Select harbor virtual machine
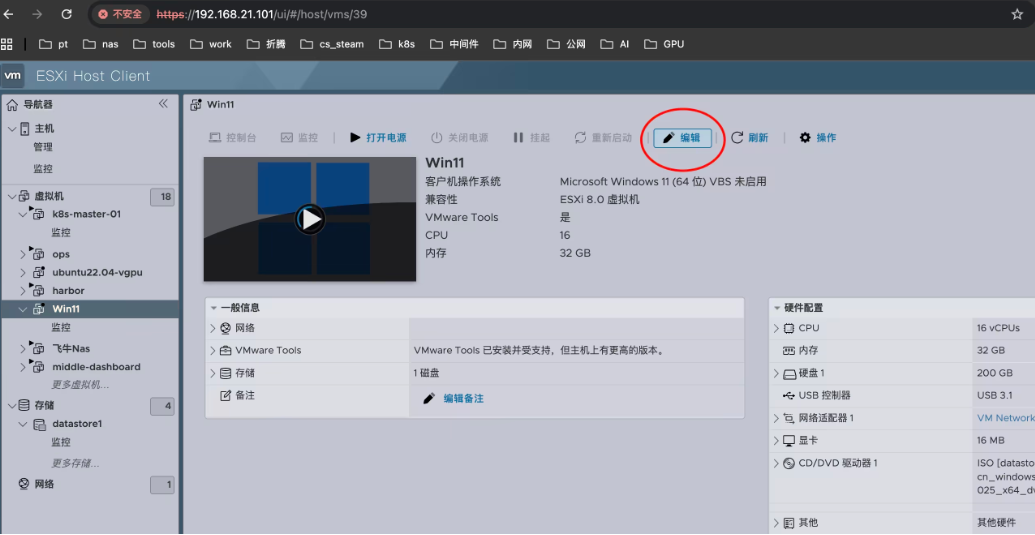The image size is (1035, 535). (68, 290)
